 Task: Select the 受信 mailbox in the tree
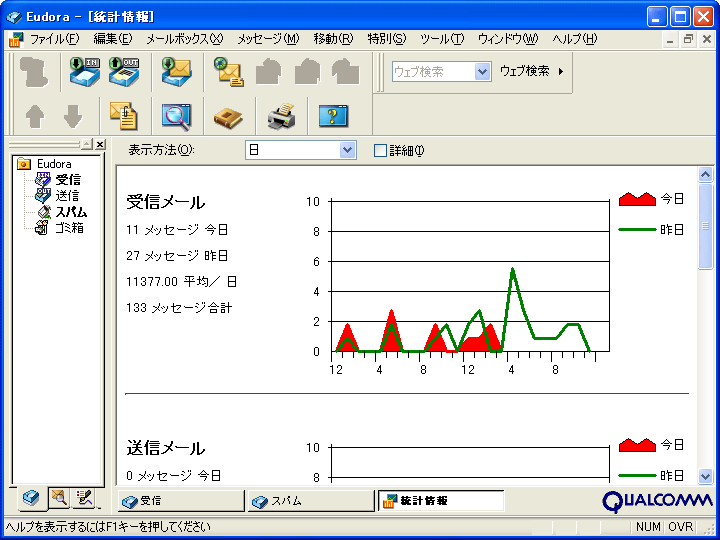tap(68, 180)
